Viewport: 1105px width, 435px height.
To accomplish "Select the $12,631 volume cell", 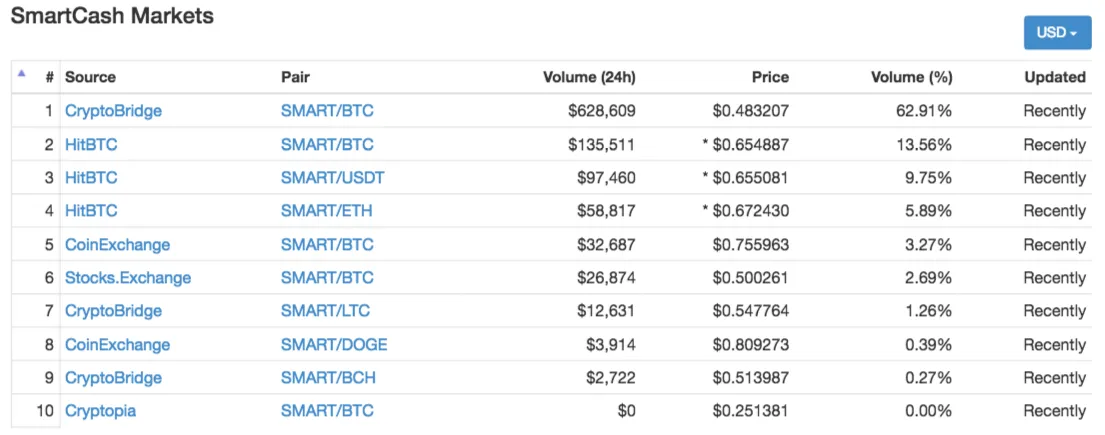I will (606, 311).
